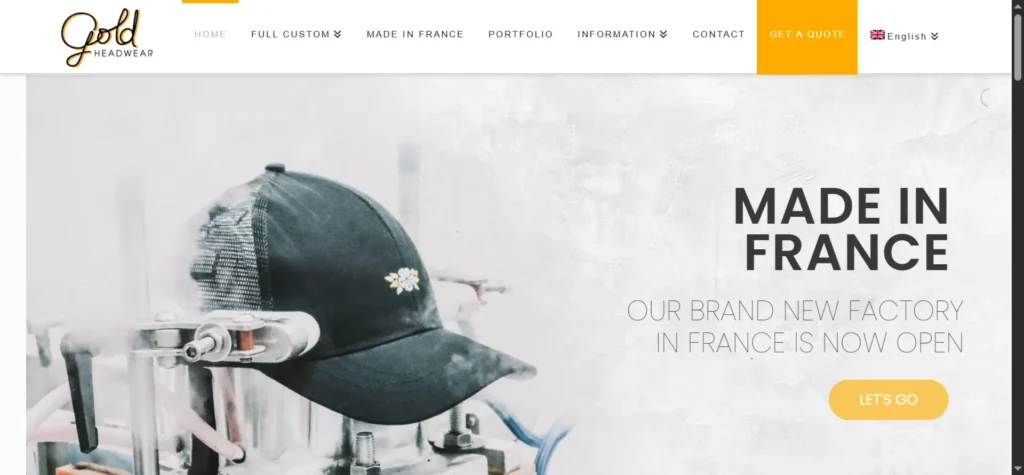The height and width of the screenshot is (475, 1024).
Task: Click the scrollbar up arrow
Action: coord(1017,5)
